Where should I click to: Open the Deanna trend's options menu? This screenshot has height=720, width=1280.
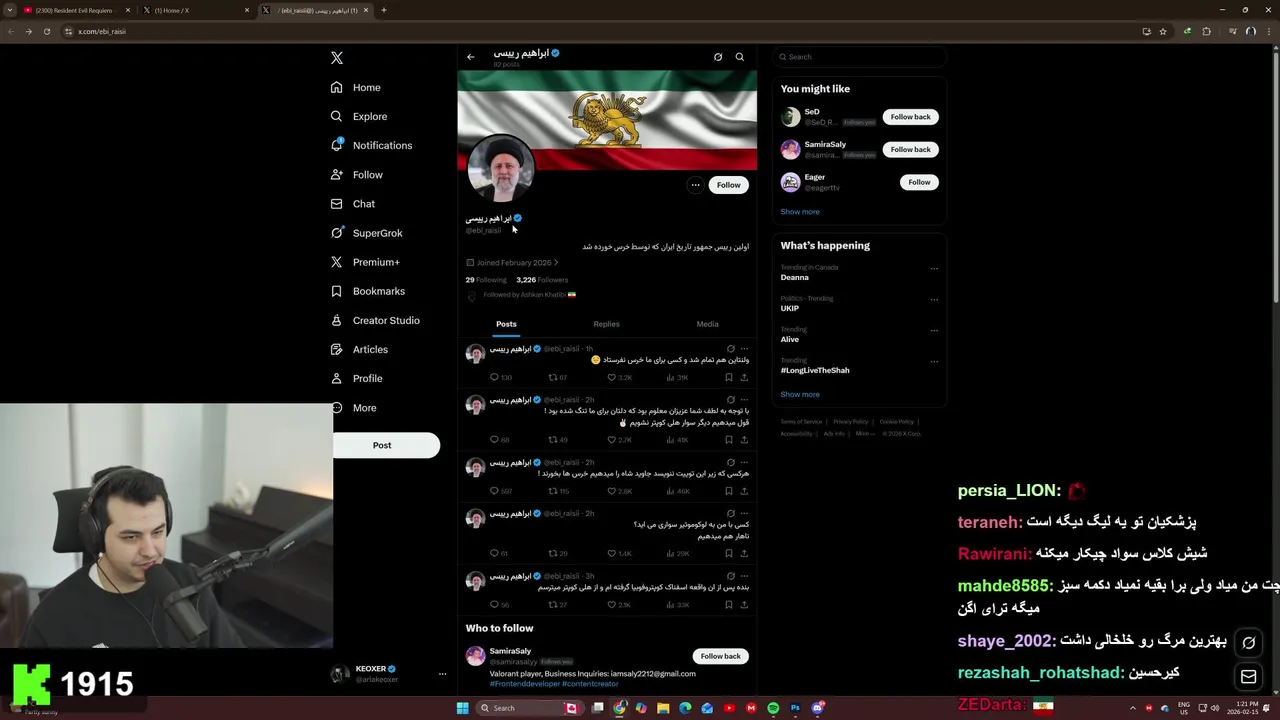click(x=934, y=268)
